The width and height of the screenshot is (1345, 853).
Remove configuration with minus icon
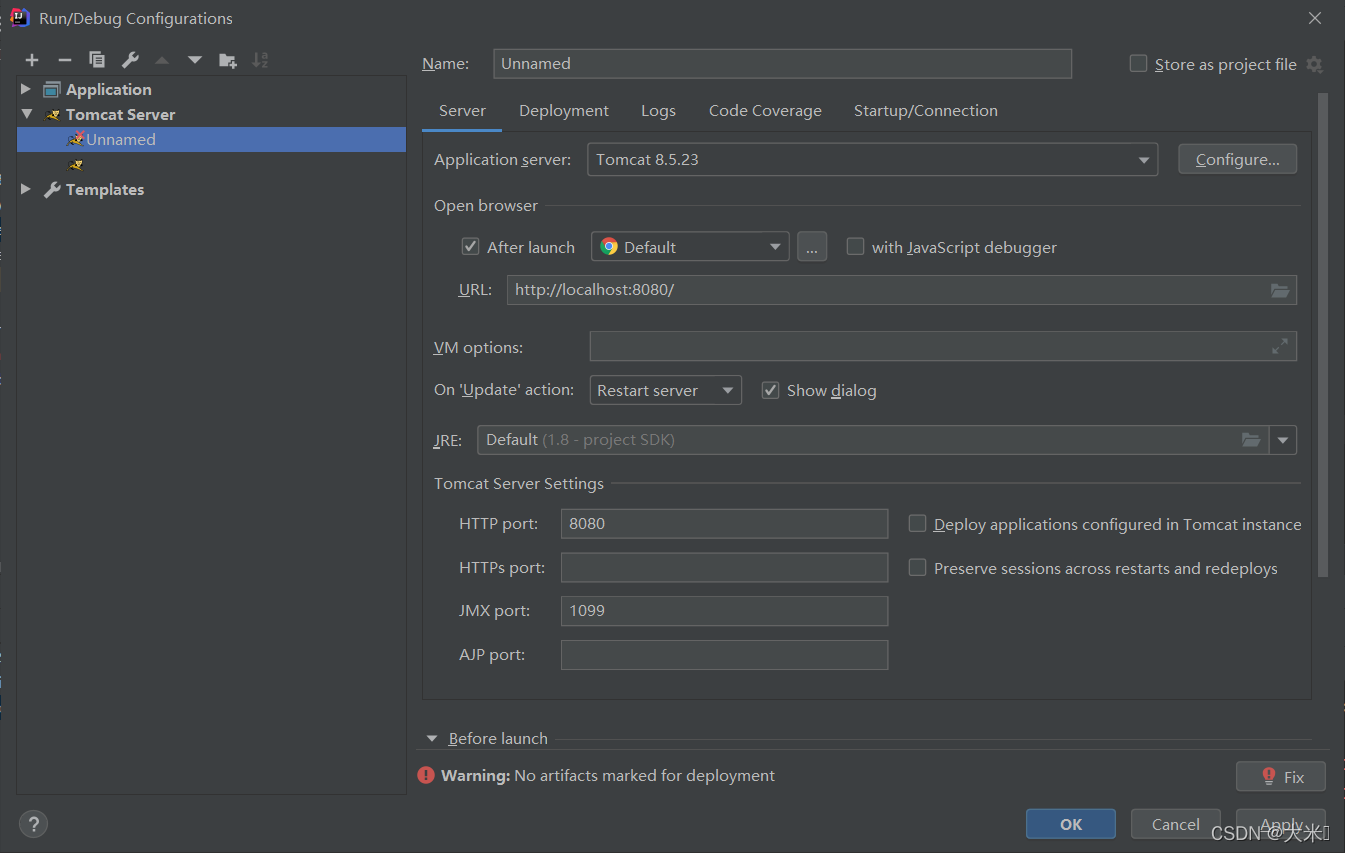pyautogui.click(x=64, y=60)
